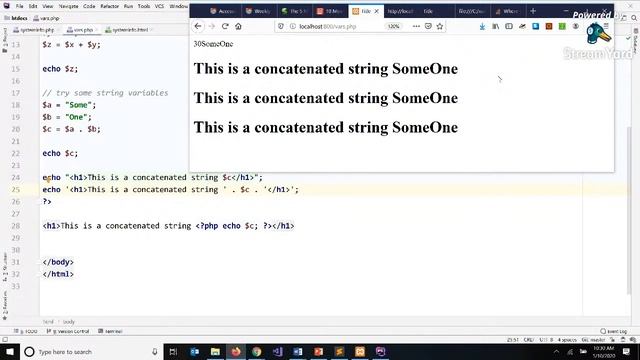
Task: Open the Tools menu
Action: pyautogui.click(x=144, y=6)
